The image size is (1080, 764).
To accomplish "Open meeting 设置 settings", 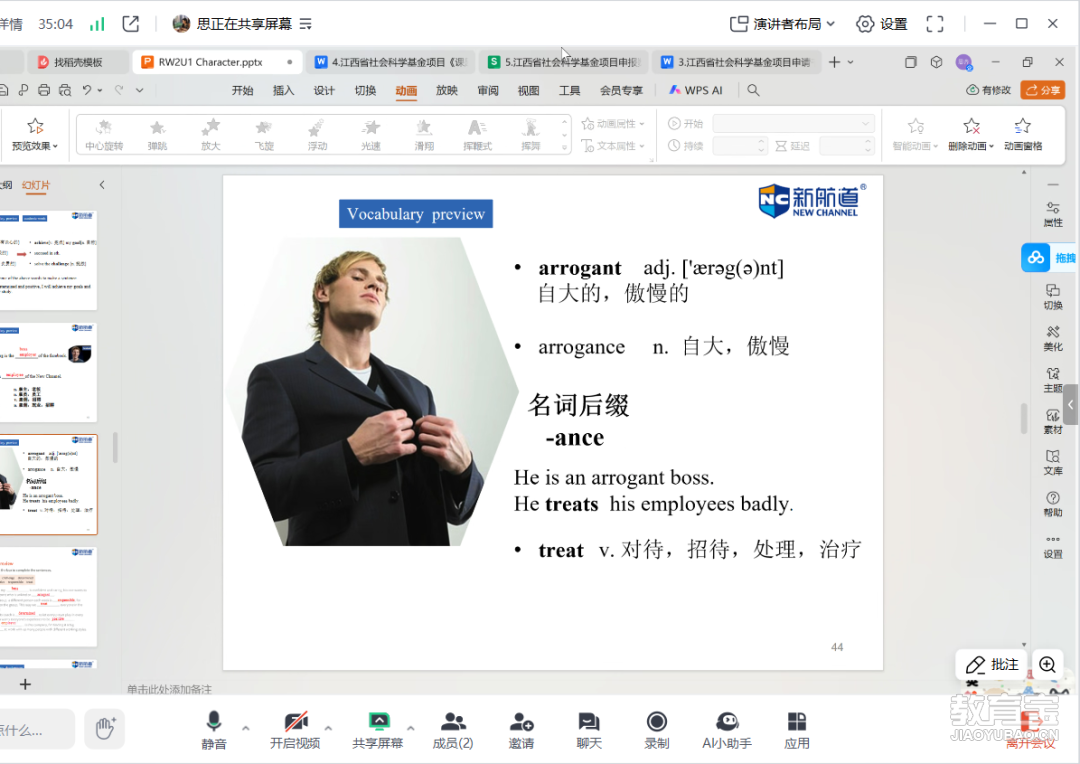I will 882,24.
